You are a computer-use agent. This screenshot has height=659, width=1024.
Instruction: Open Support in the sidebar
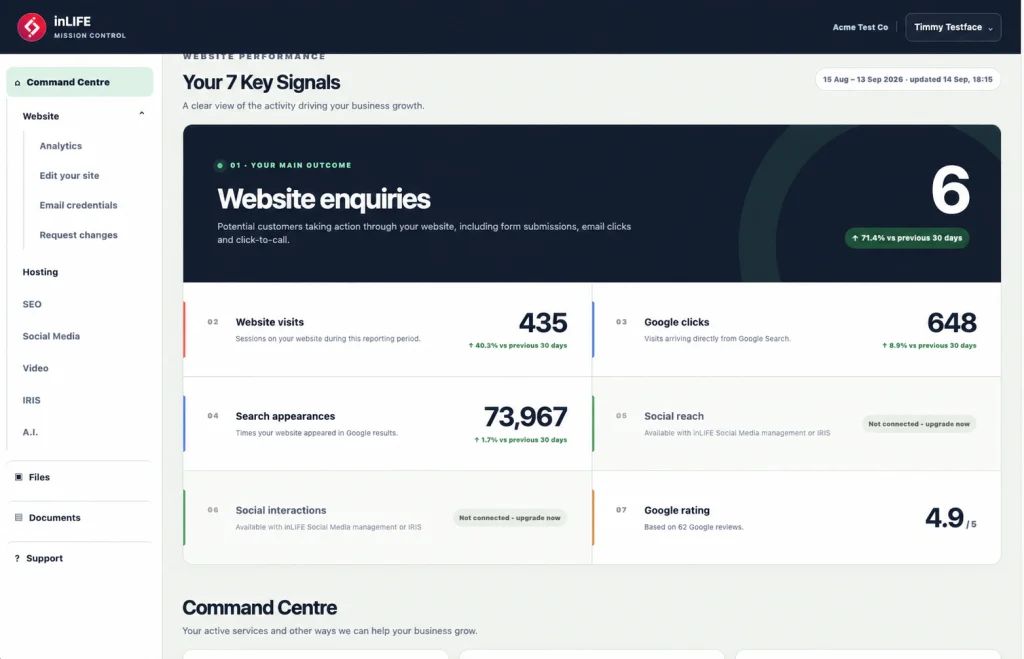[44, 558]
